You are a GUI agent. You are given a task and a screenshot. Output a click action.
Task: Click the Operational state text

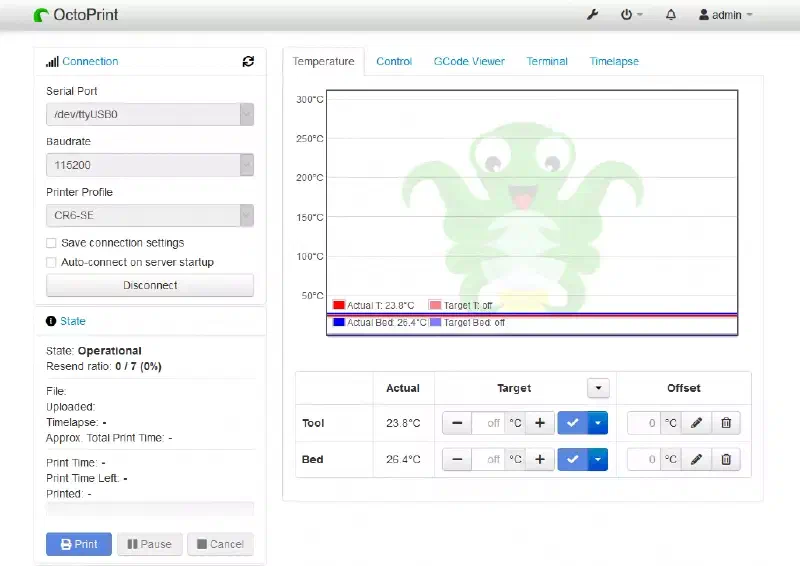(109, 351)
